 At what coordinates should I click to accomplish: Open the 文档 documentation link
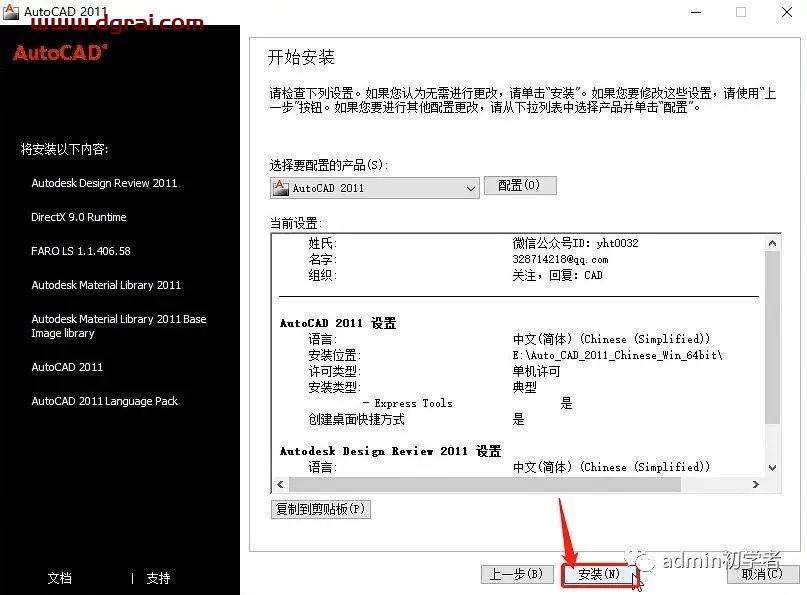pyautogui.click(x=60, y=578)
